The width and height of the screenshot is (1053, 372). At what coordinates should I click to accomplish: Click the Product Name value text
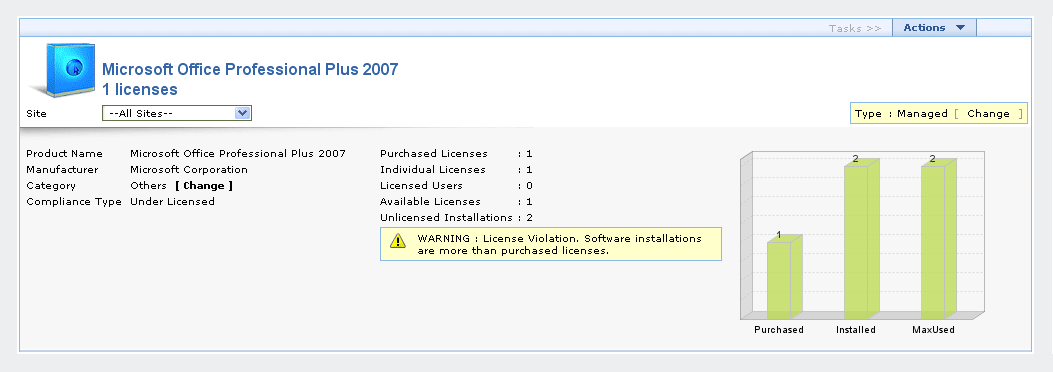[x=238, y=154]
